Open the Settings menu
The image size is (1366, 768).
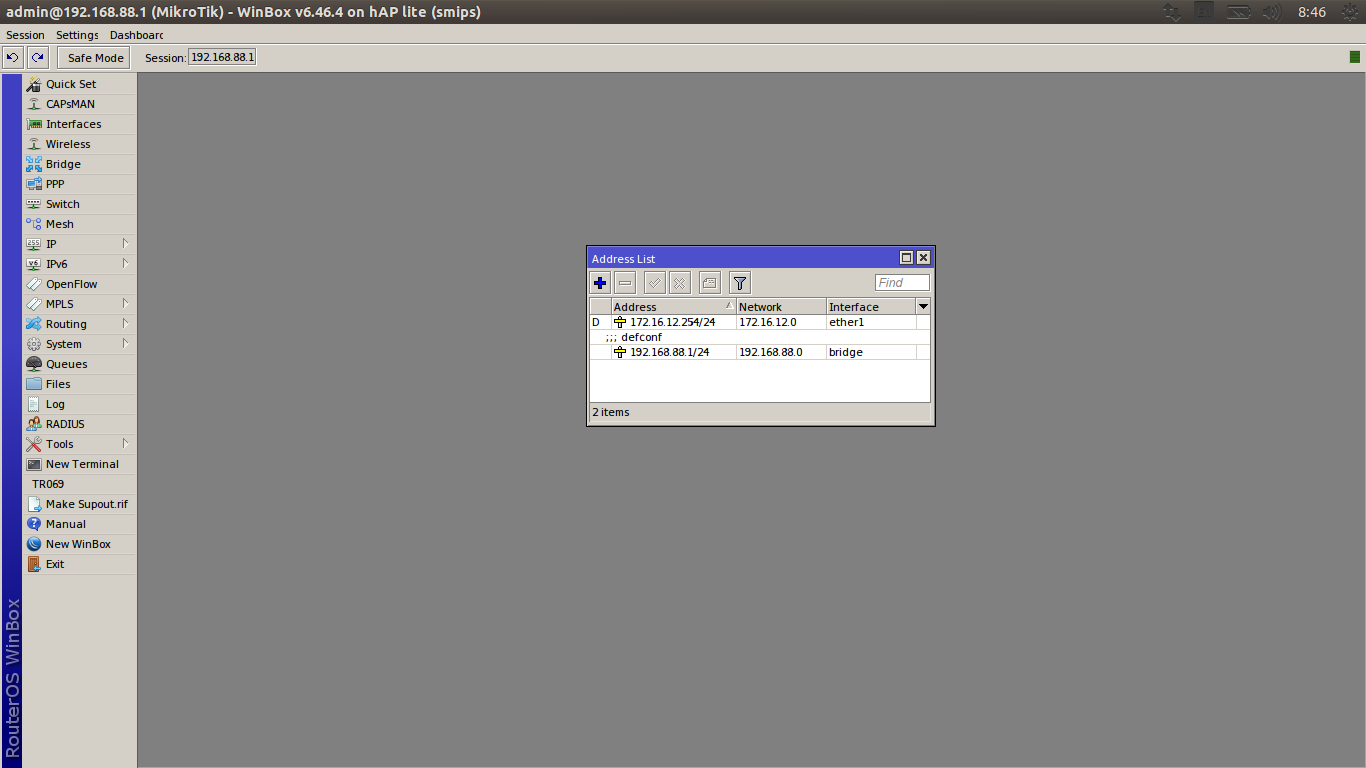coord(77,35)
